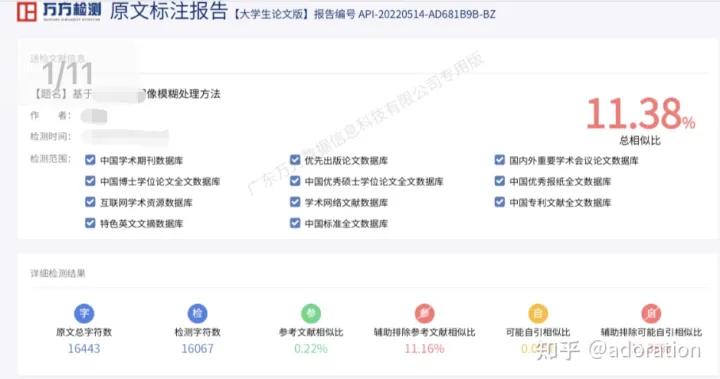Click the page indicator 1/11

pyautogui.click(x=68, y=74)
